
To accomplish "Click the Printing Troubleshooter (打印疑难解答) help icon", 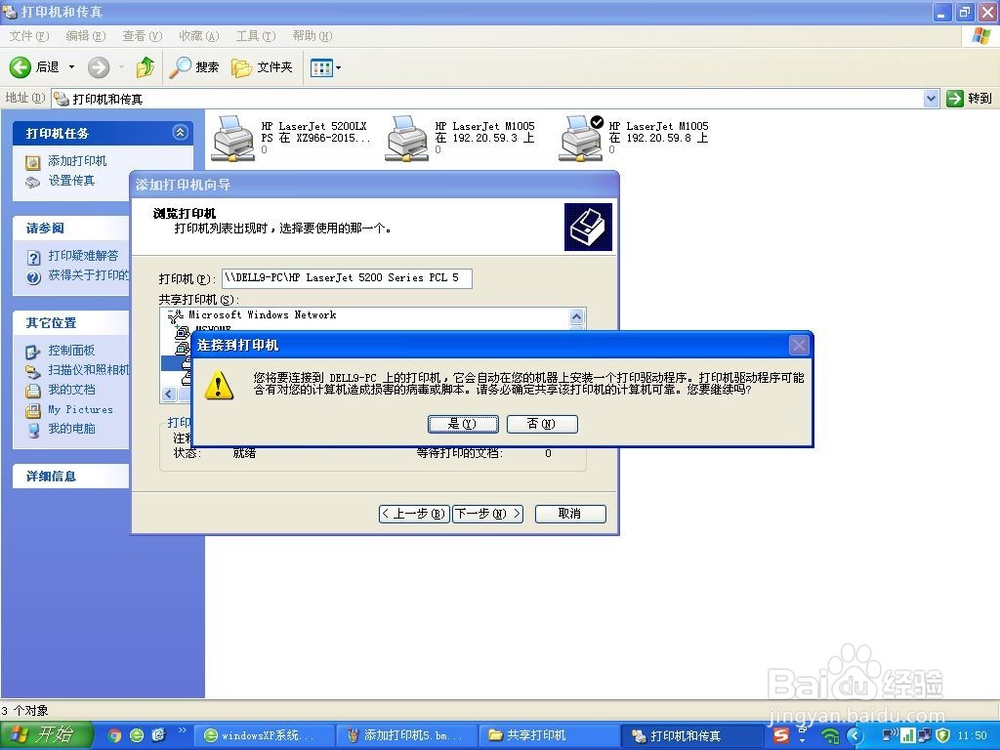I will click(34, 257).
